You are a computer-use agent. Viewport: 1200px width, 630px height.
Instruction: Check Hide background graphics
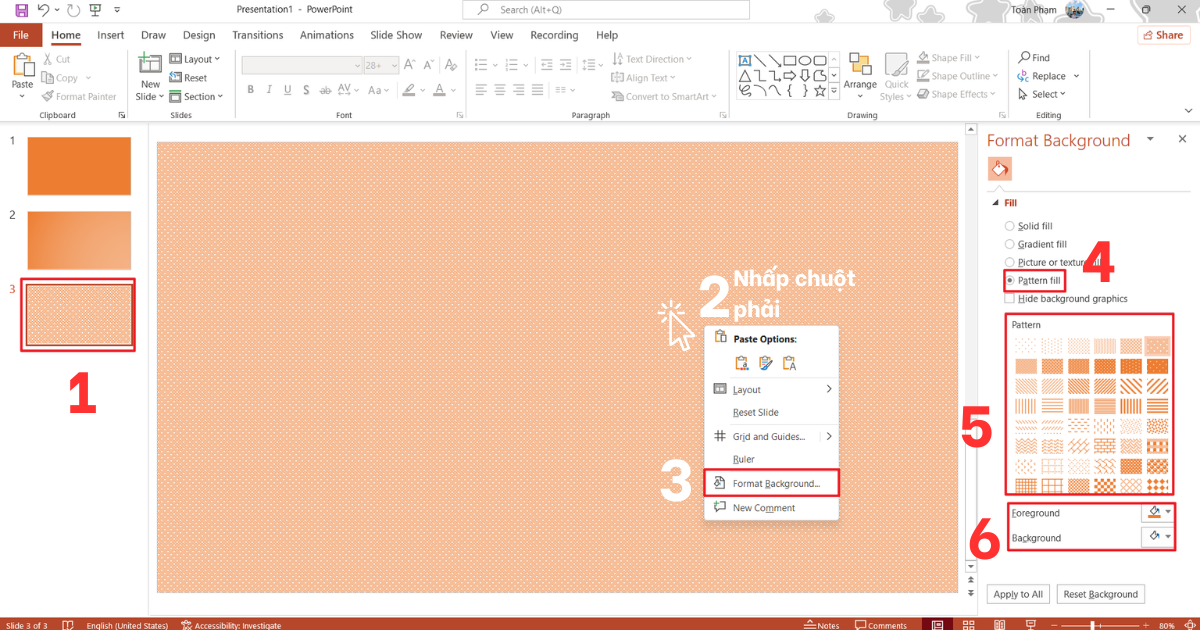click(x=1010, y=298)
